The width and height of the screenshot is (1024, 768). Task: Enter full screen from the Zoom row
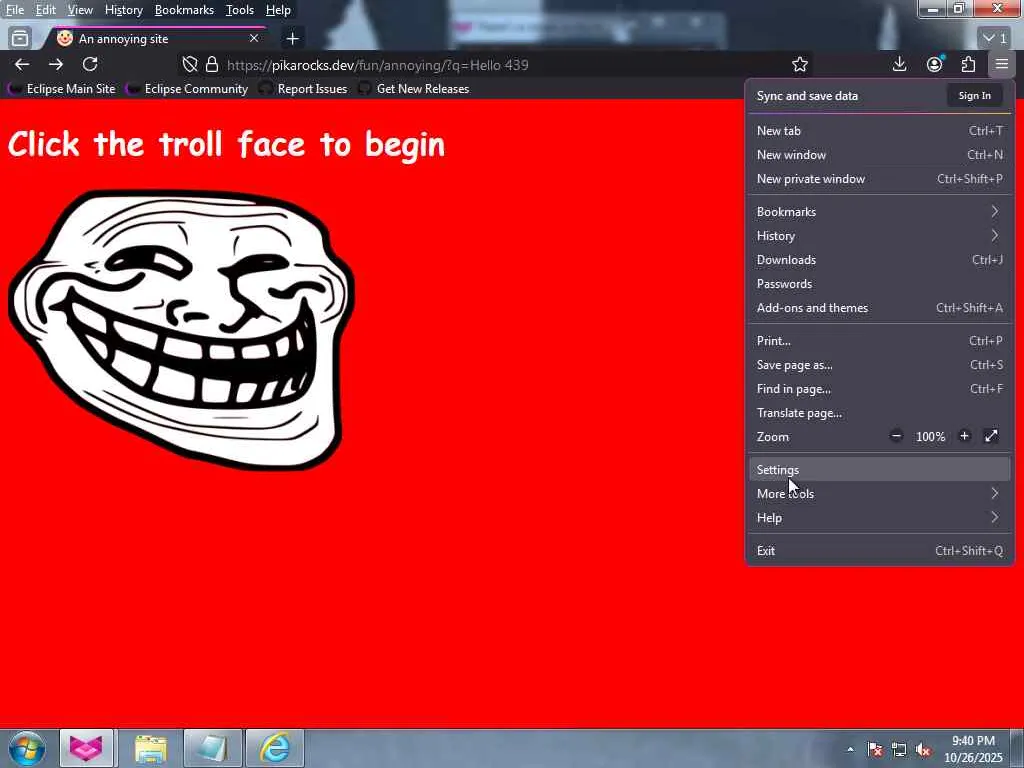point(991,436)
